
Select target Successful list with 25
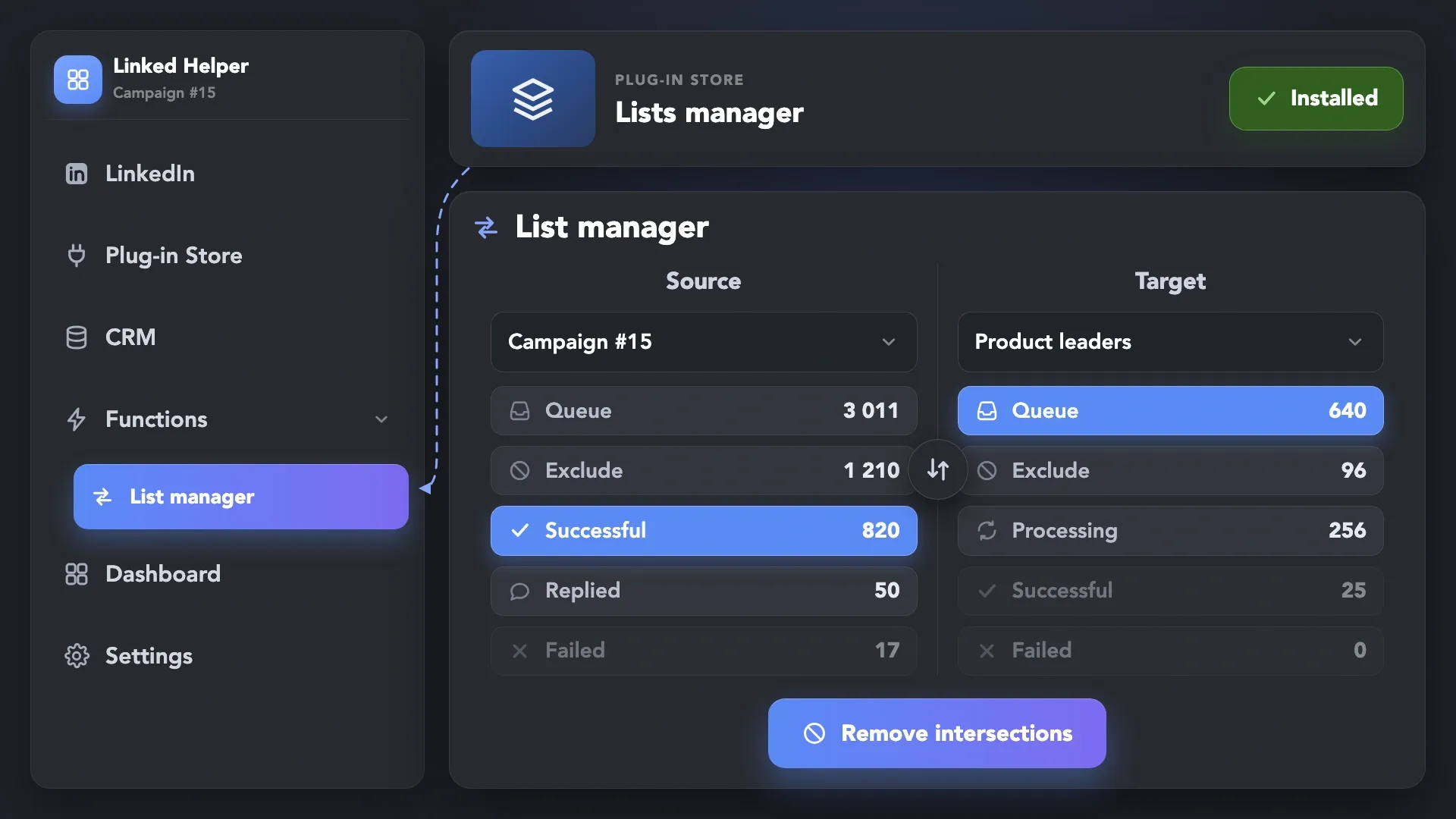(x=1171, y=591)
